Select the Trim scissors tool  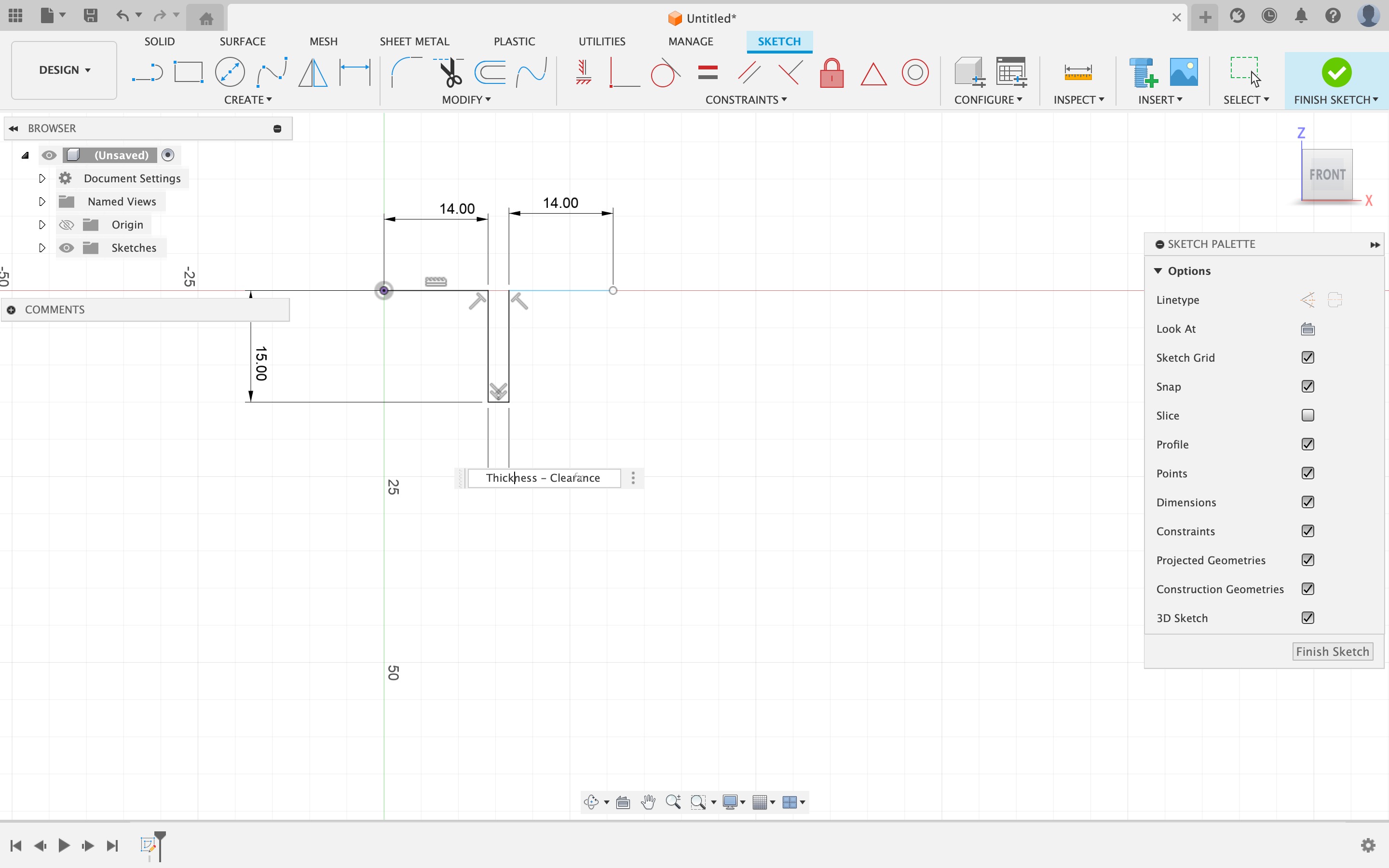click(x=450, y=73)
